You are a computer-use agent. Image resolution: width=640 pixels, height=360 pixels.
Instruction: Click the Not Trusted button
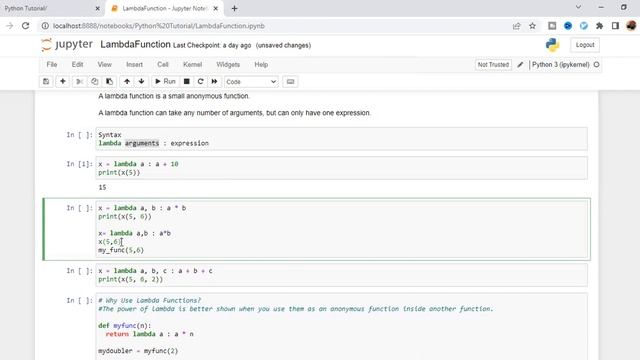(x=493, y=64)
